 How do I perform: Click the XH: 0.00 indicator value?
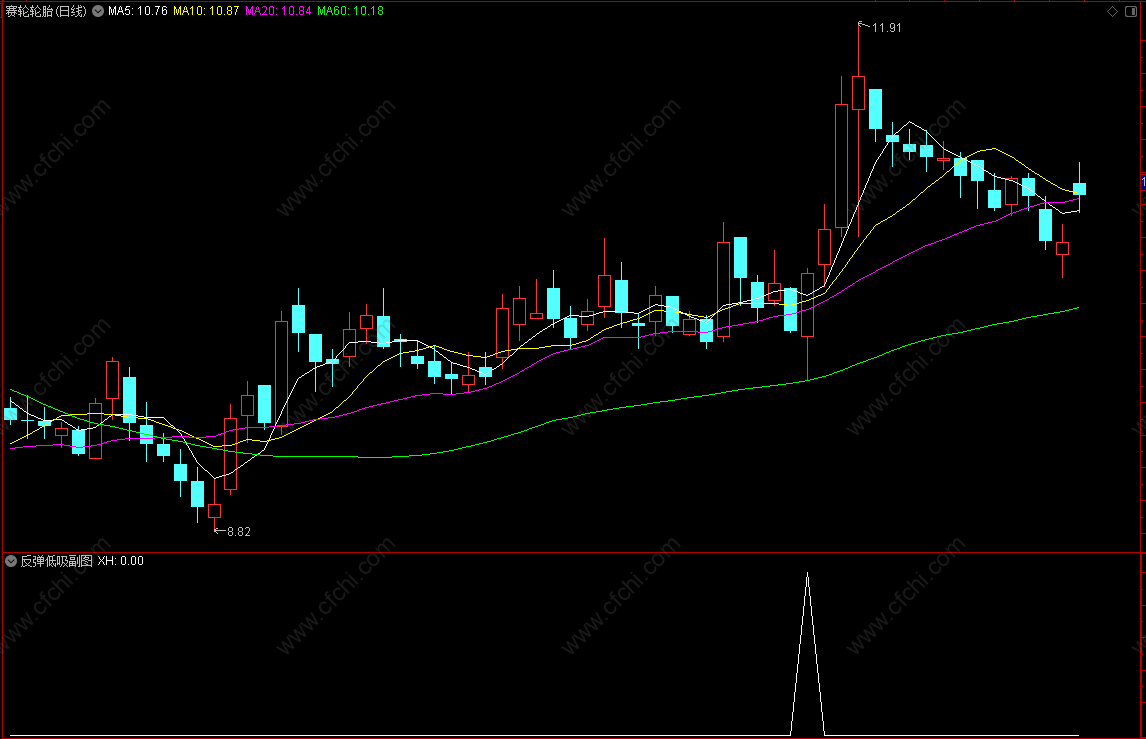(121, 561)
